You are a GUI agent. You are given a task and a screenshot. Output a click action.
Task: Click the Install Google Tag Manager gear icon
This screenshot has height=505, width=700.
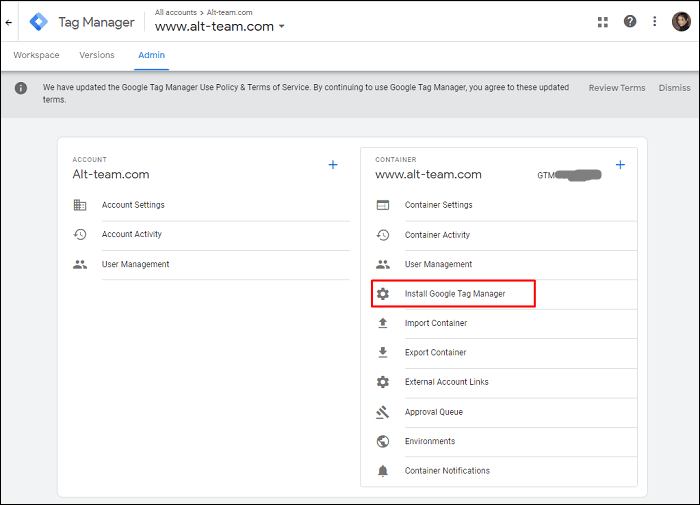pyautogui.click(x=383, y=294)
